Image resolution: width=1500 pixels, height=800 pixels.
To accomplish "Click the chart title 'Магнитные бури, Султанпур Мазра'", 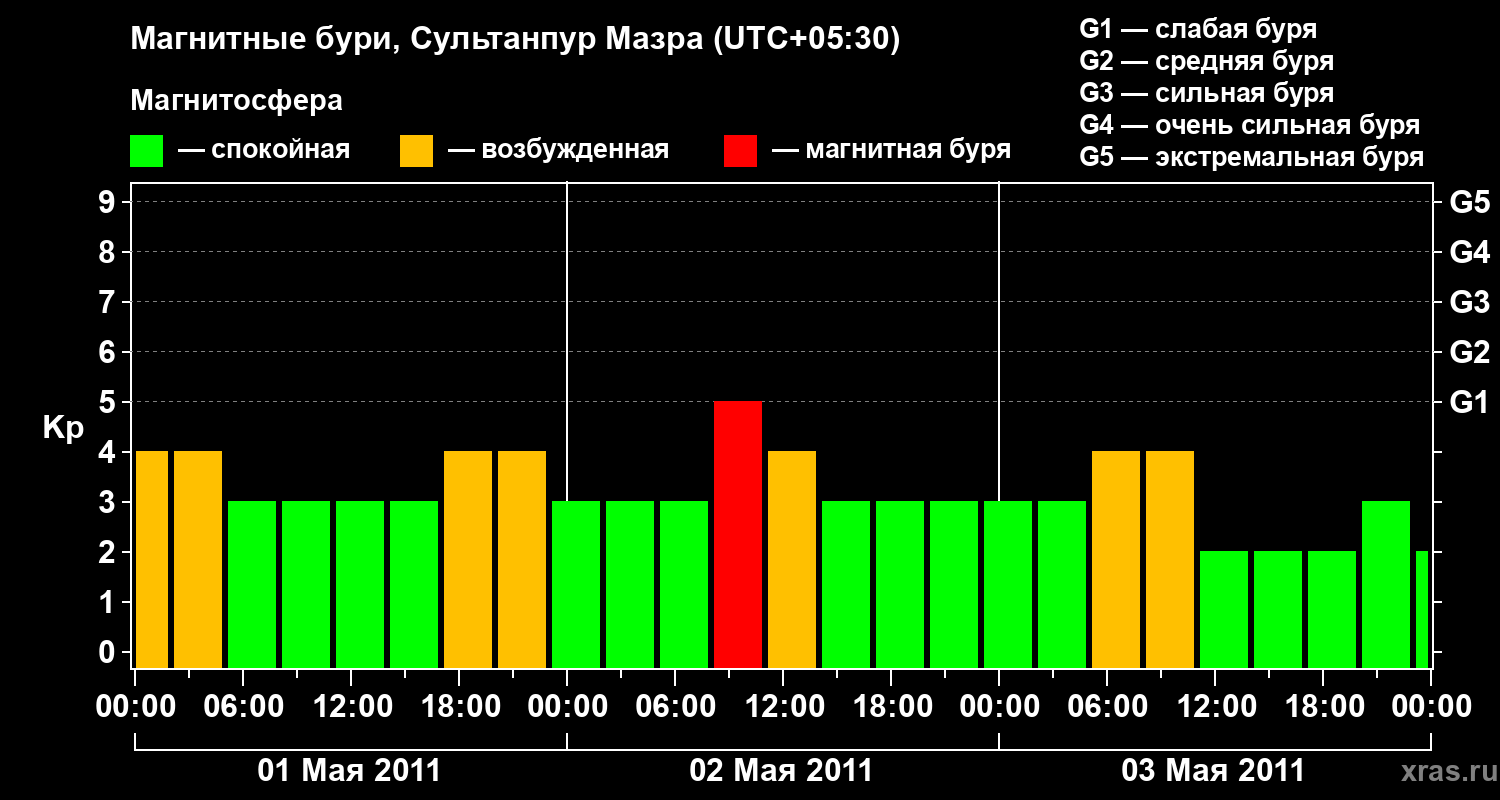I will pyautogui.click(x=516, y=40).
